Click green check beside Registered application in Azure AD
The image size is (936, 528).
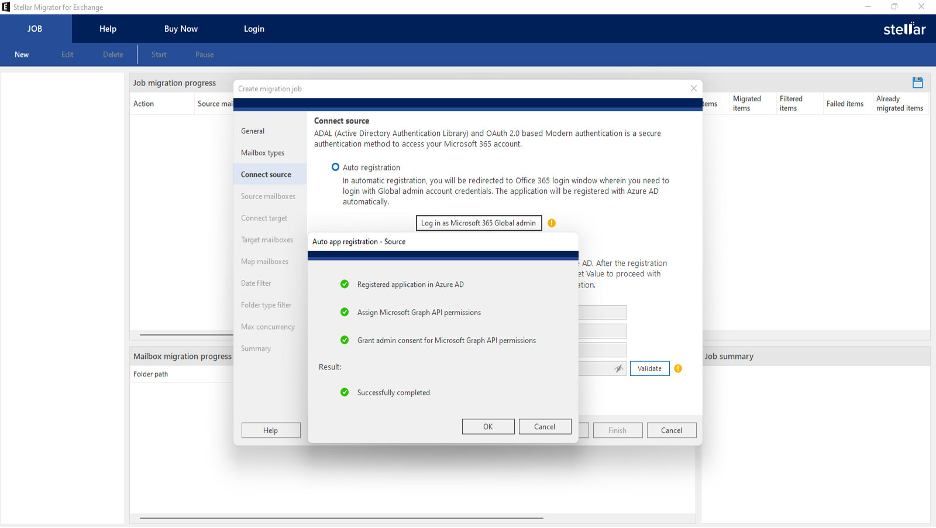[344, 285]
